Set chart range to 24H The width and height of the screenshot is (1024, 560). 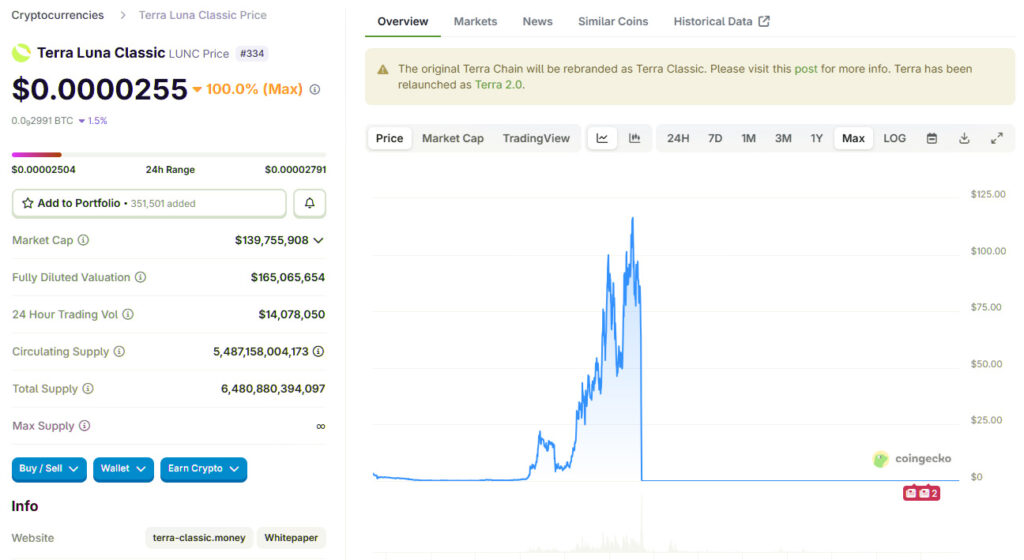tap(678, 138)
